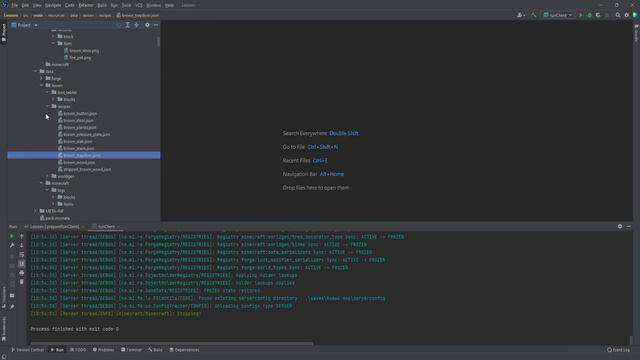Collapse the data folder
The image size is (640, 360).
point(36,71)
